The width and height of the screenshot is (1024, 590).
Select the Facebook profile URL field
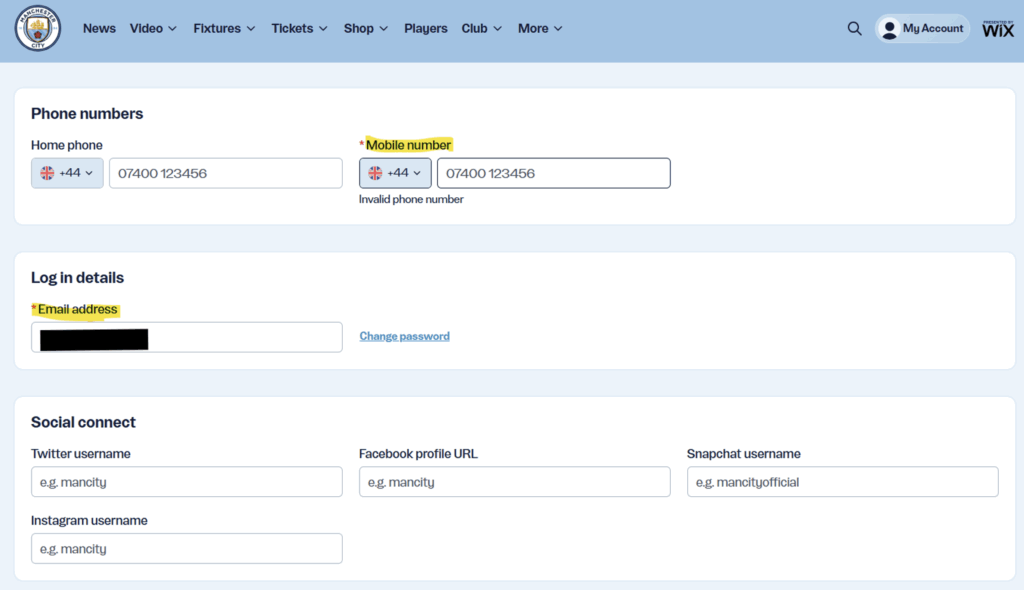point(514,482)
